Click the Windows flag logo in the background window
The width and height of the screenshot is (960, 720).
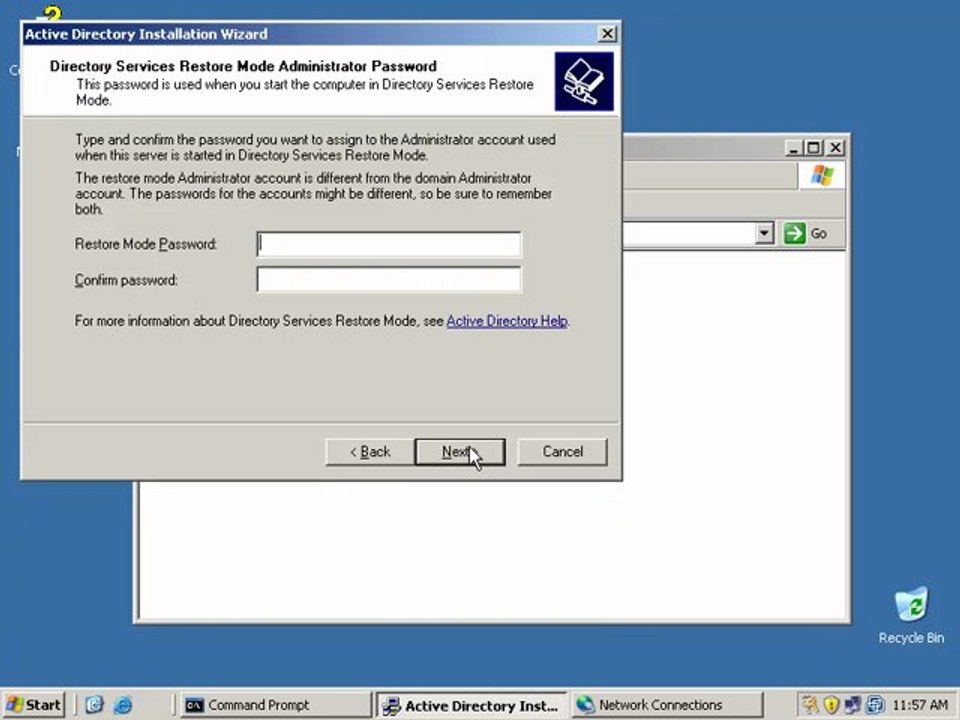point(822,176)
